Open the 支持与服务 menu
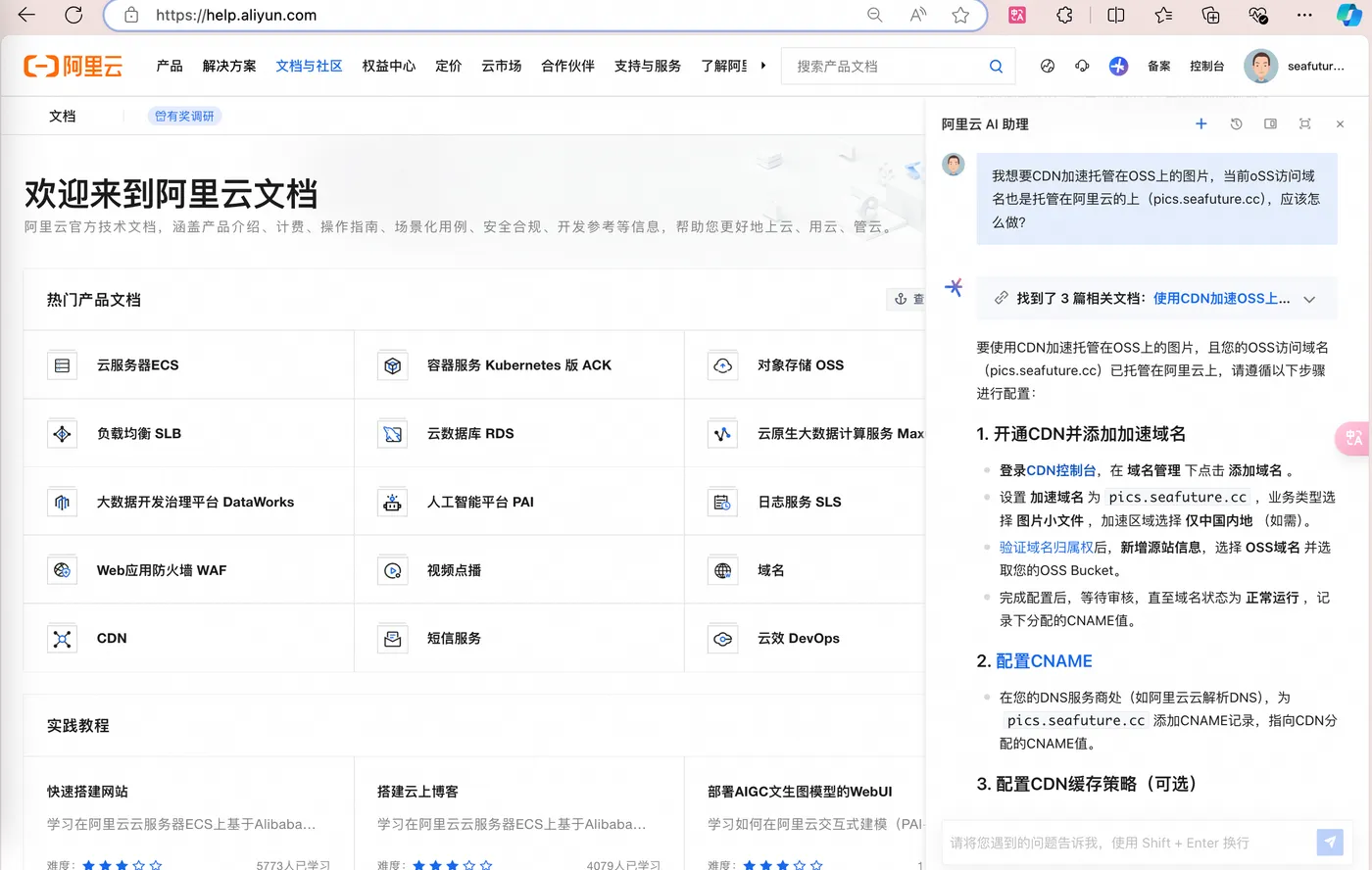Image resolution: width=1372 pixels, height=870 pixels. pos(648,66)
